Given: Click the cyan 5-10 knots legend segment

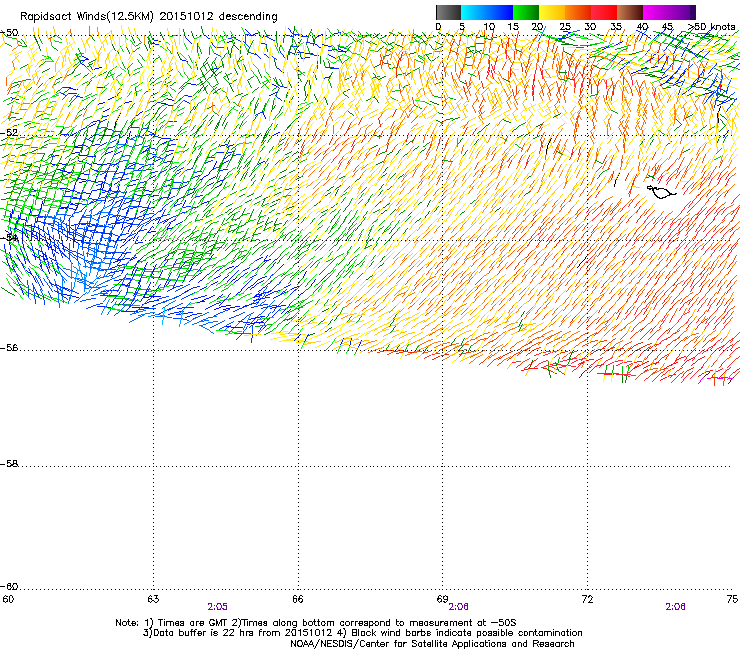Looking at the screenshot, I should click(x=474, y=12).
